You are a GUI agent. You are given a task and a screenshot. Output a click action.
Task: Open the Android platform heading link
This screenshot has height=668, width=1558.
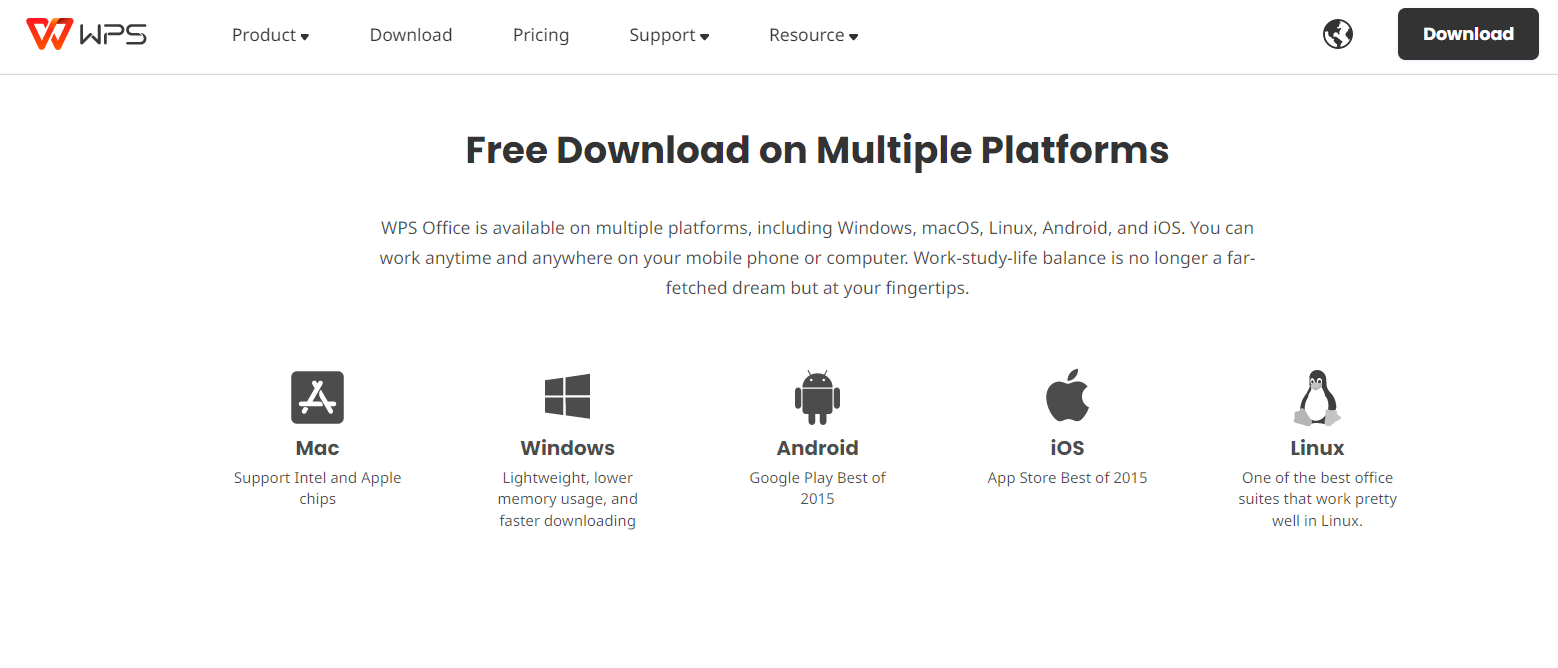(x=817, y=448)
